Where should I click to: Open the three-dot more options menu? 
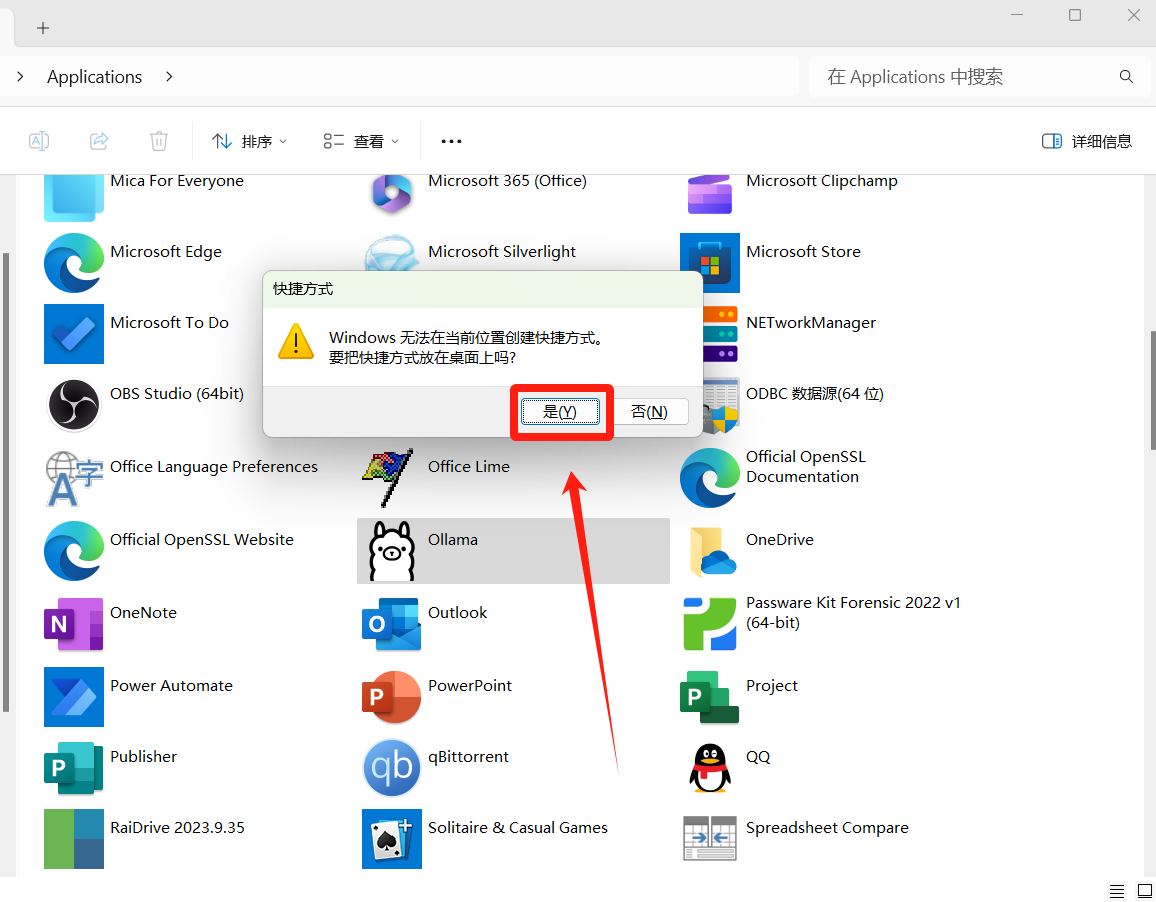pyautogui.click(x=451, y=142)
